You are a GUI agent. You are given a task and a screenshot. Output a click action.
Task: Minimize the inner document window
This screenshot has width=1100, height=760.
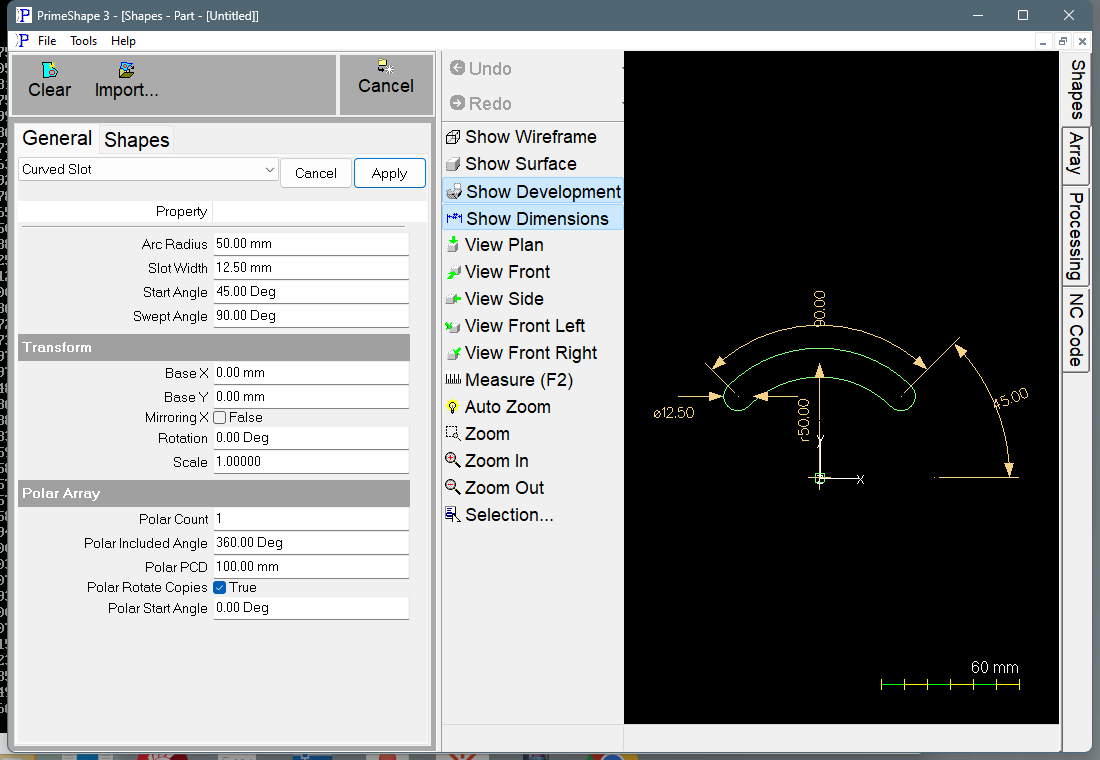tap(1043, 41)
